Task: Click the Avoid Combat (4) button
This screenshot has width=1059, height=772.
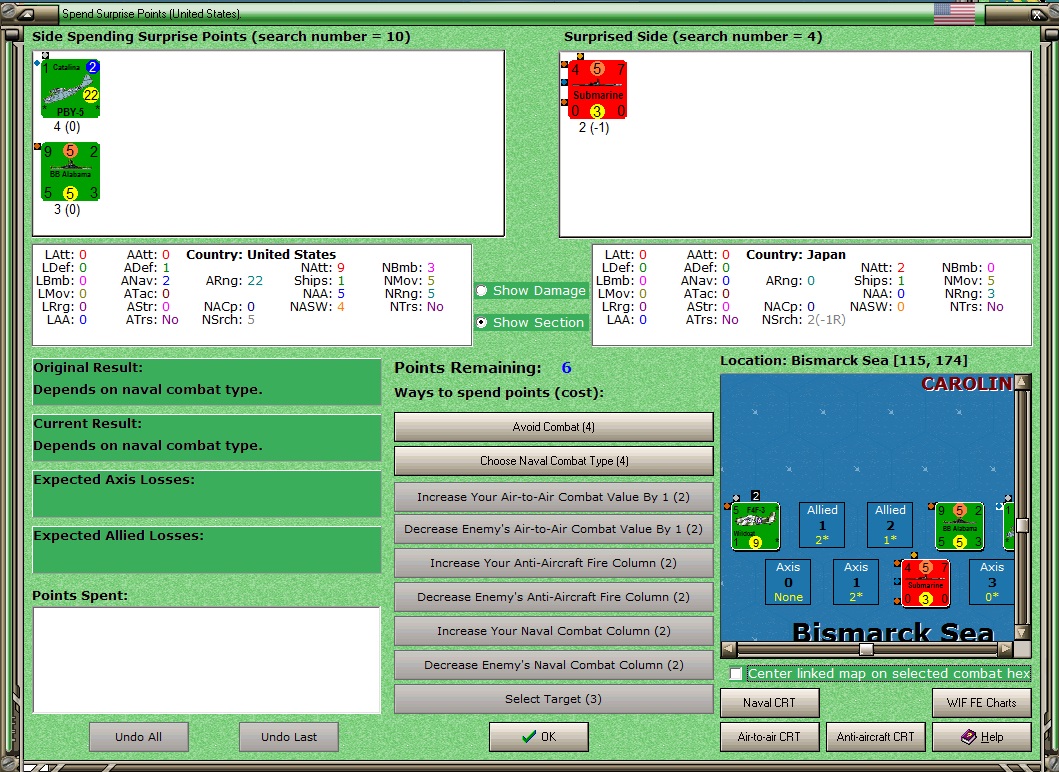Action: click(554, 427)
